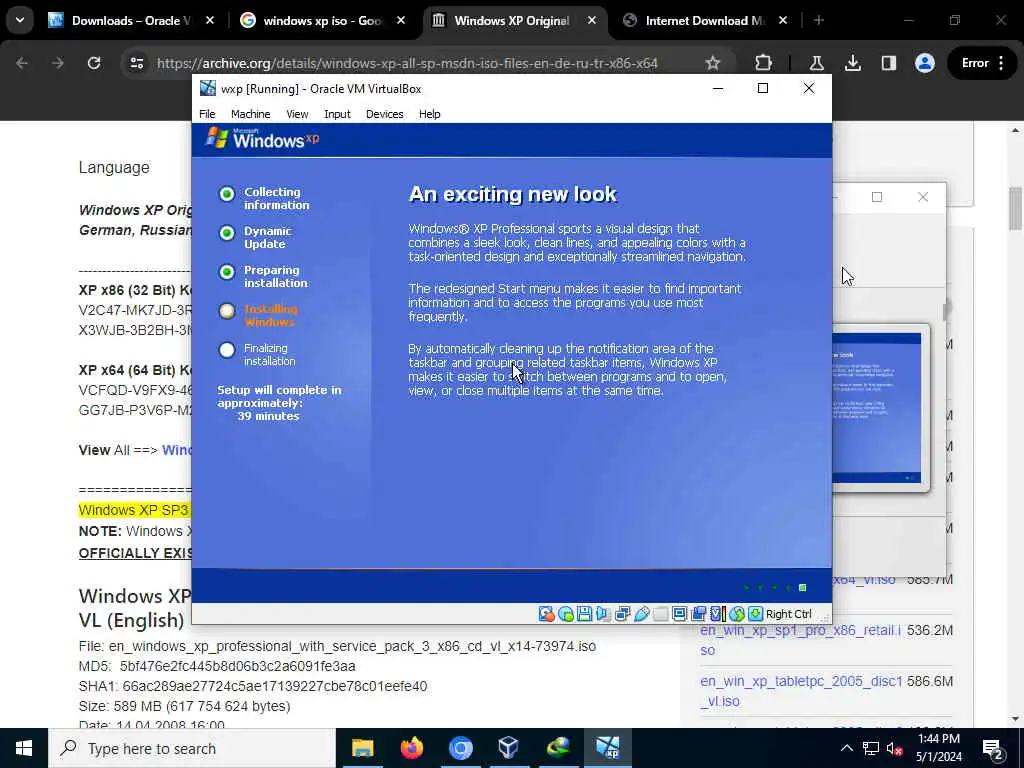Click the Language heading on the archive page
This screenshot has width=1024, height=768.
(114, 167)
